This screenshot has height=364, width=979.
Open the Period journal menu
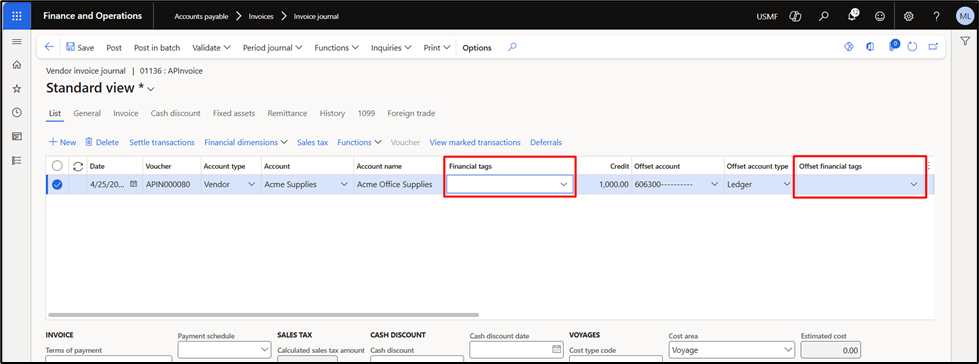273,47
